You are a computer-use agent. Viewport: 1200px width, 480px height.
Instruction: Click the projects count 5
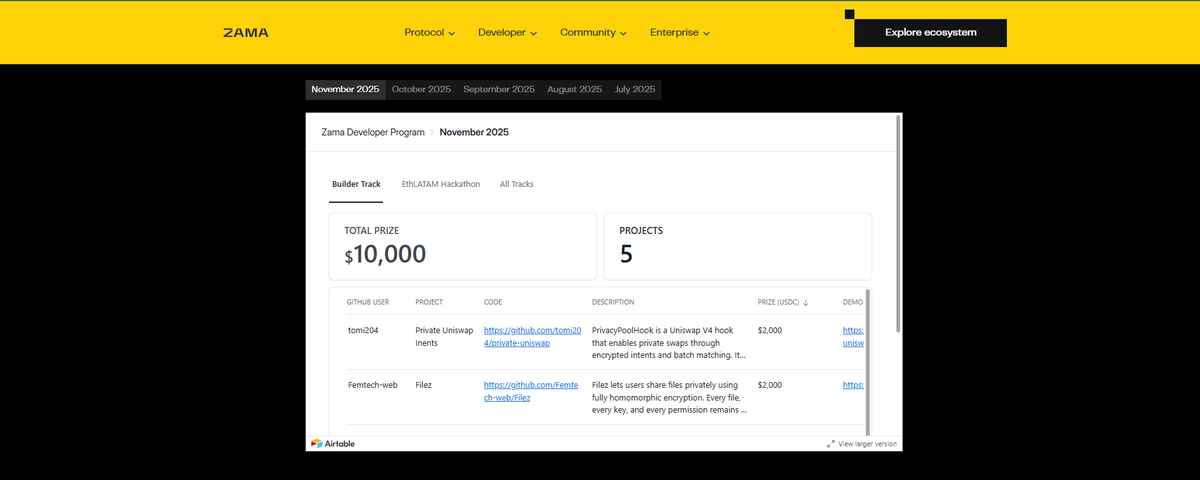[626, 255]
